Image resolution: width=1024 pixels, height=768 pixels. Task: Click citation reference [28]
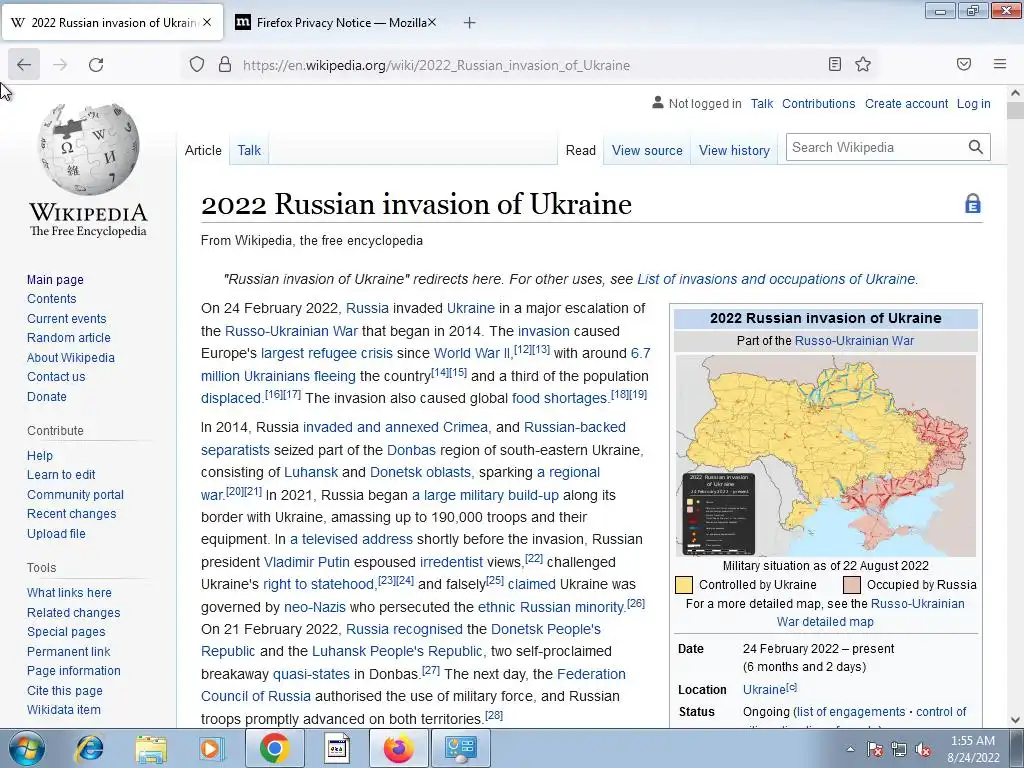(x=494, y=714)
